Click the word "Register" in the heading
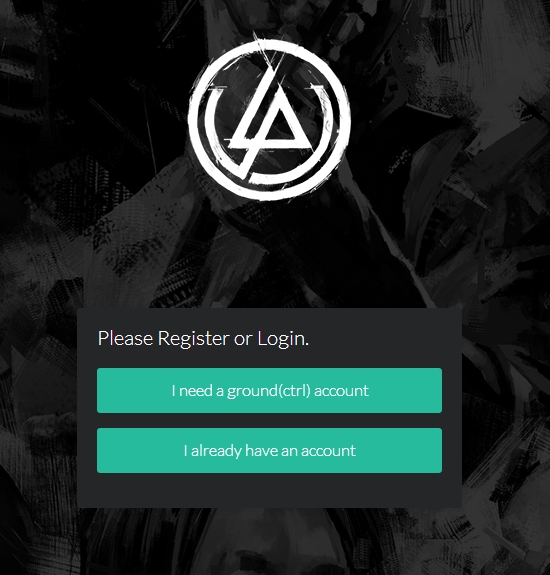The image size is (550, 575). (193, 338)
